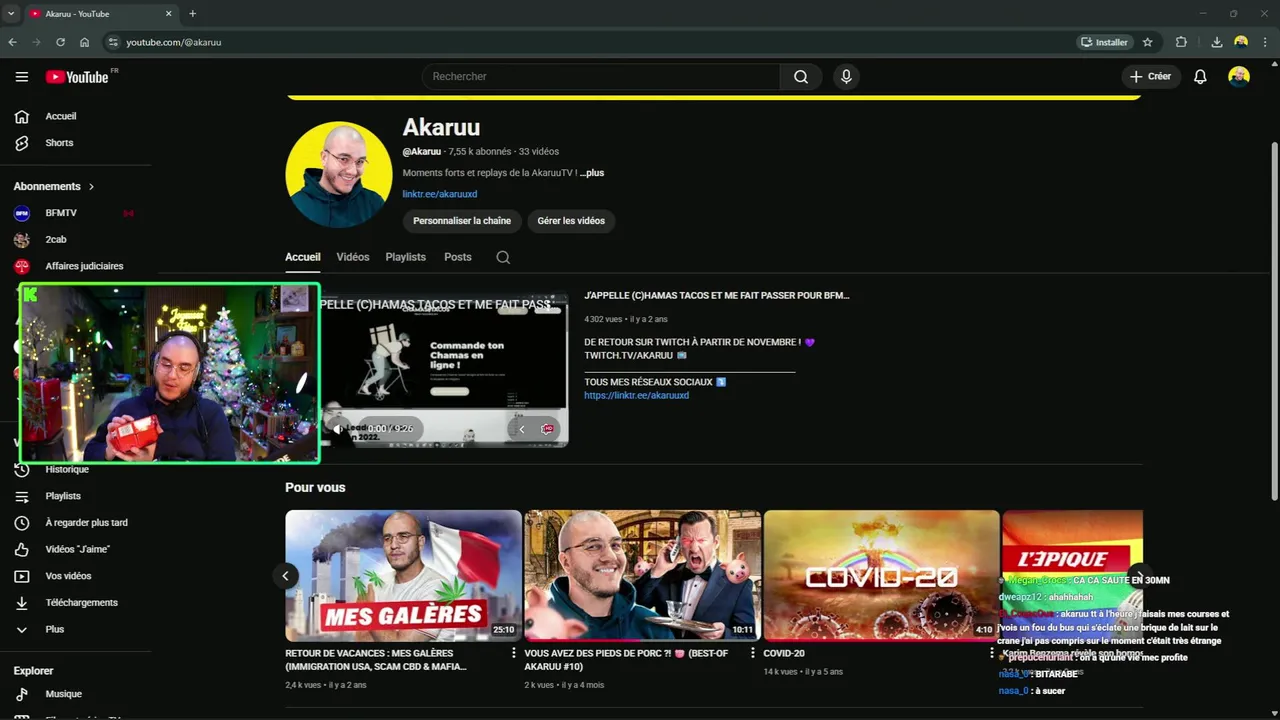Open the notifications bell
The height and width of the screenshot is (720, 1280).
(x=1200, y=77)
